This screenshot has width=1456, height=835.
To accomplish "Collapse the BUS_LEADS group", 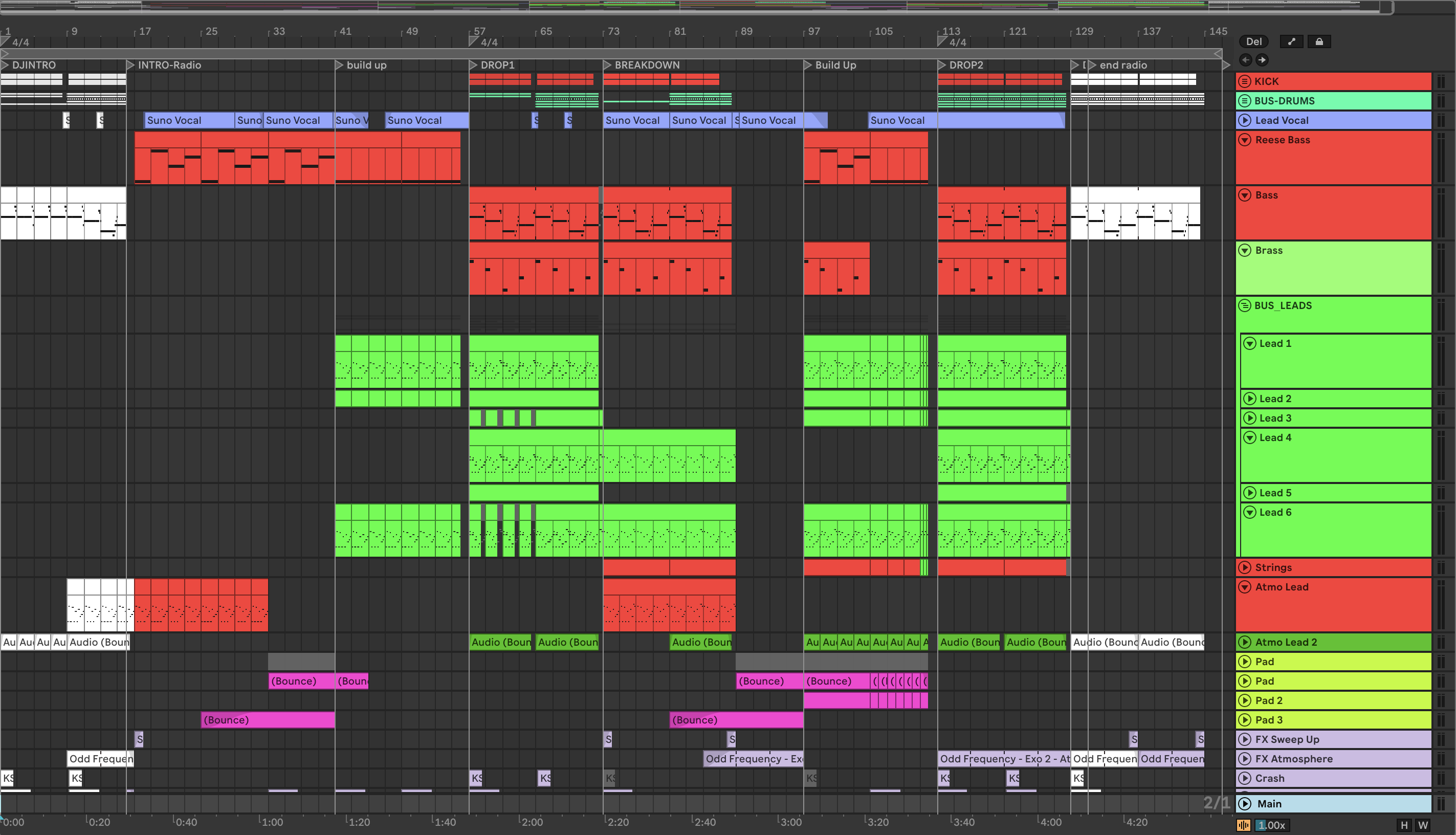I will click(1244, 305).
